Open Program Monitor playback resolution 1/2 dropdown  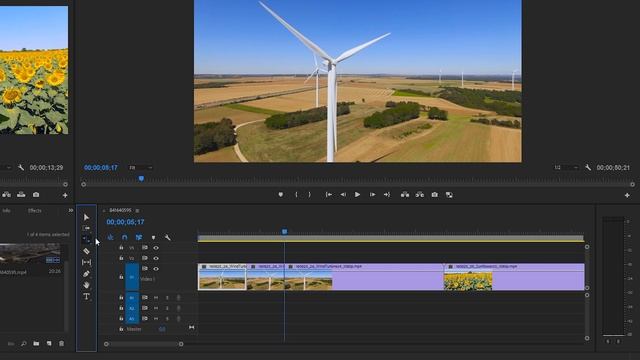pos(566,167)
